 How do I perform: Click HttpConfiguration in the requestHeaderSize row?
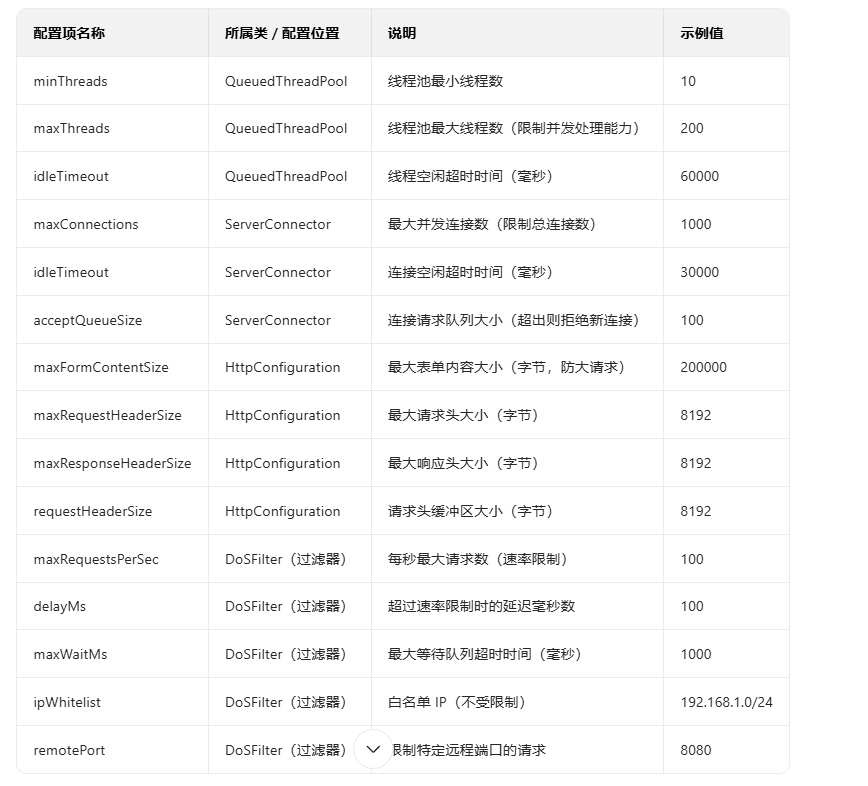[x=282, y=511]
